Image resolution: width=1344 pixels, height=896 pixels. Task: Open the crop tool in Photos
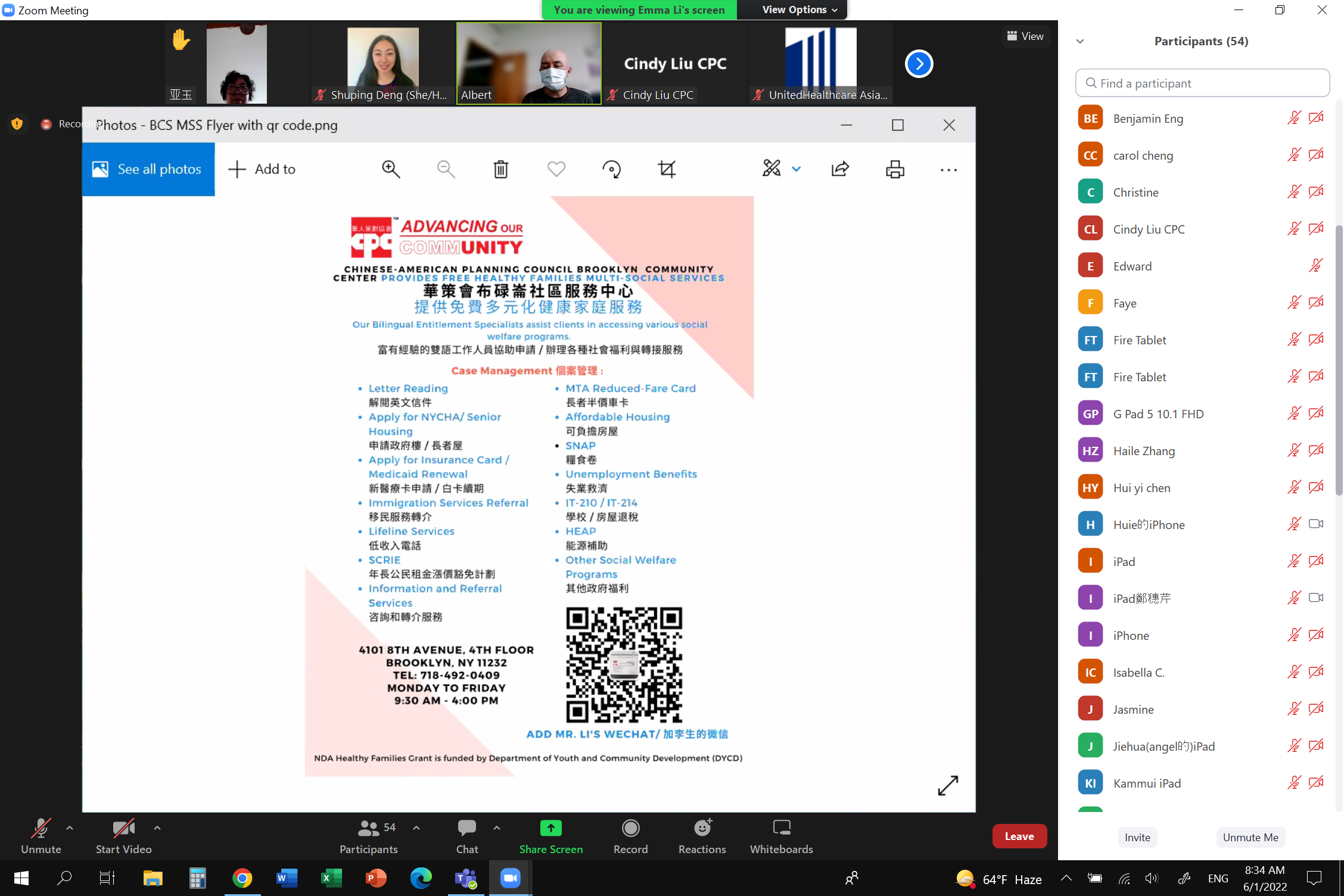coord(667,170)
